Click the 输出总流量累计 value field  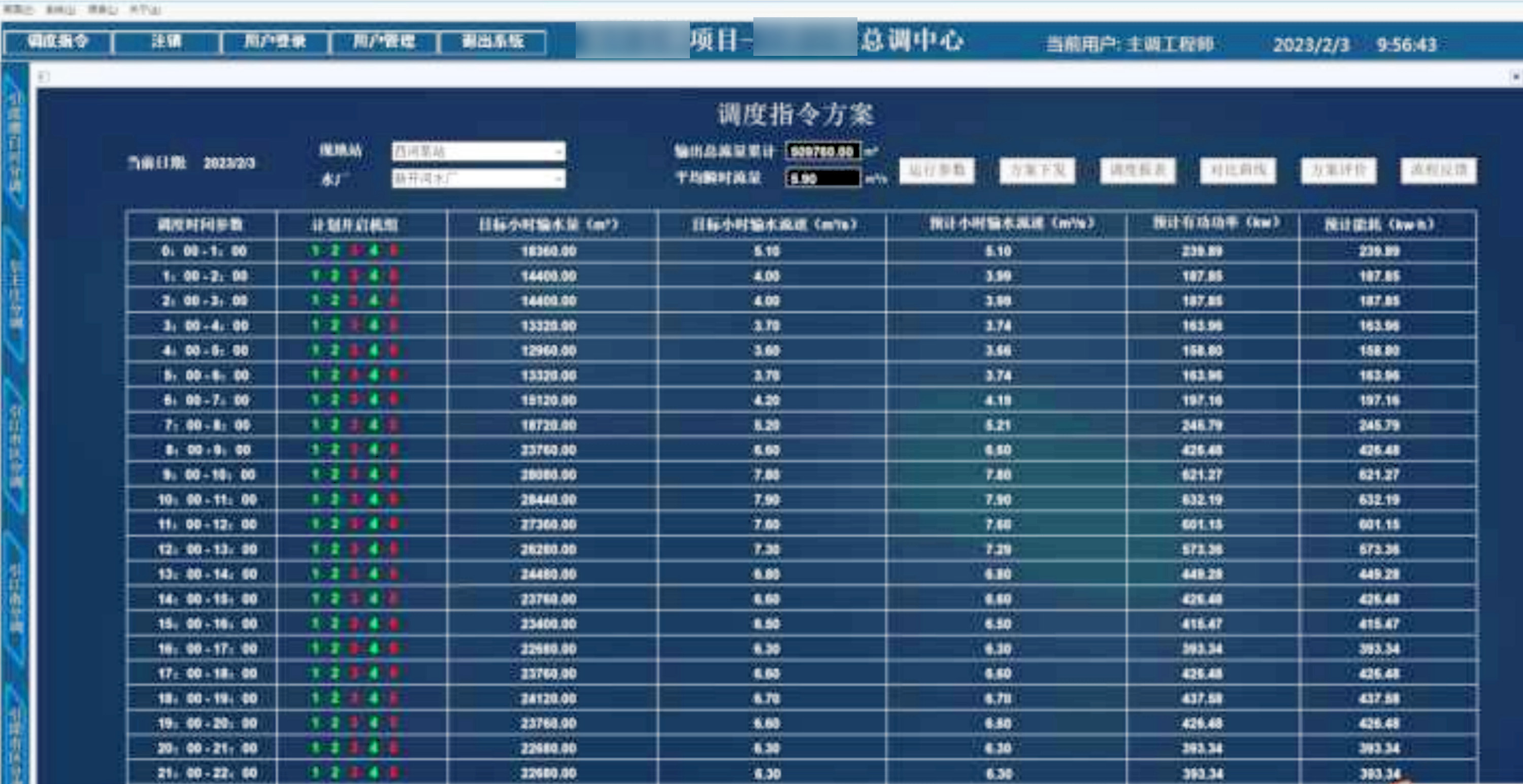pos(822,152)
